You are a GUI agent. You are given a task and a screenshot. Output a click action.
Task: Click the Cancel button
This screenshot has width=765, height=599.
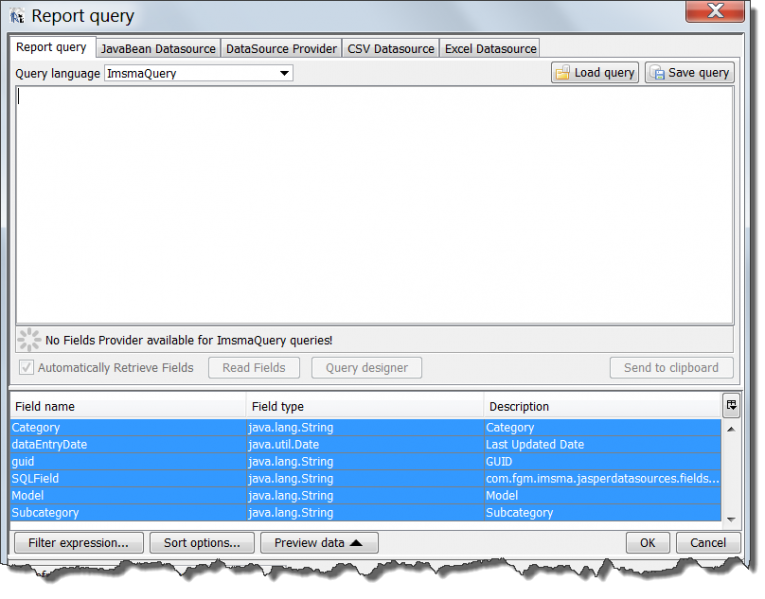click(x=708, y=543)
